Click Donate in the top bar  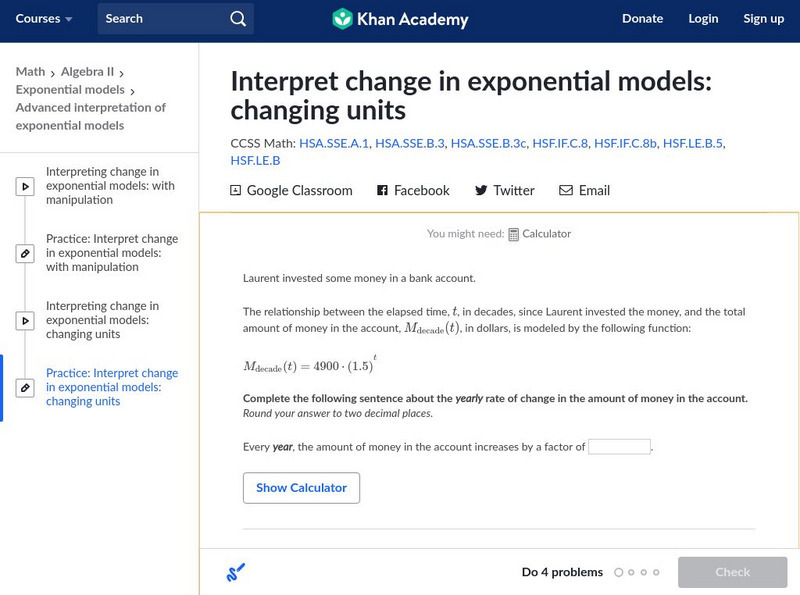pos(642,19)
